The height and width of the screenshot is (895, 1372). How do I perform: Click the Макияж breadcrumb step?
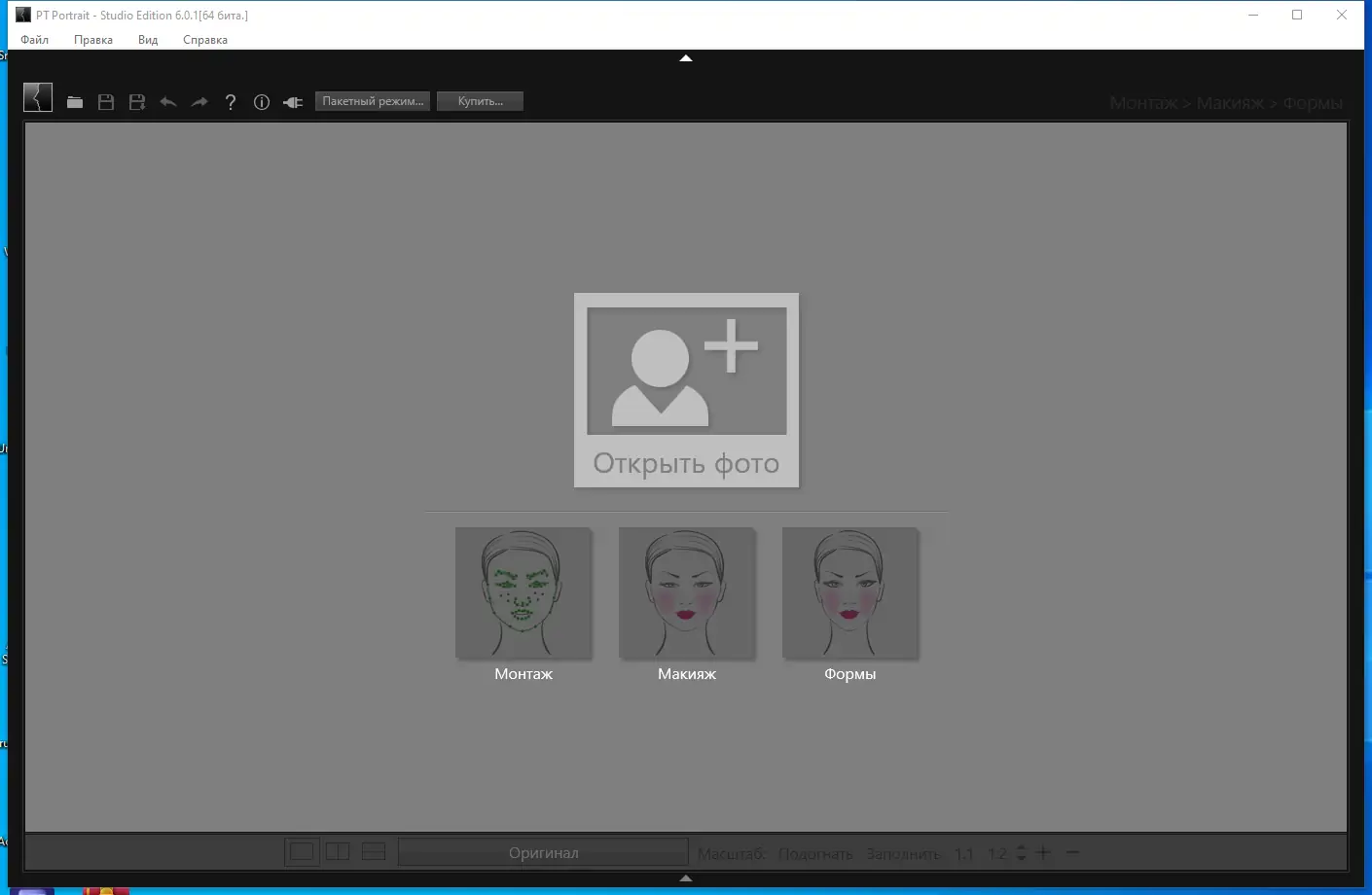pyautogui.click(x=1230, y=103)
